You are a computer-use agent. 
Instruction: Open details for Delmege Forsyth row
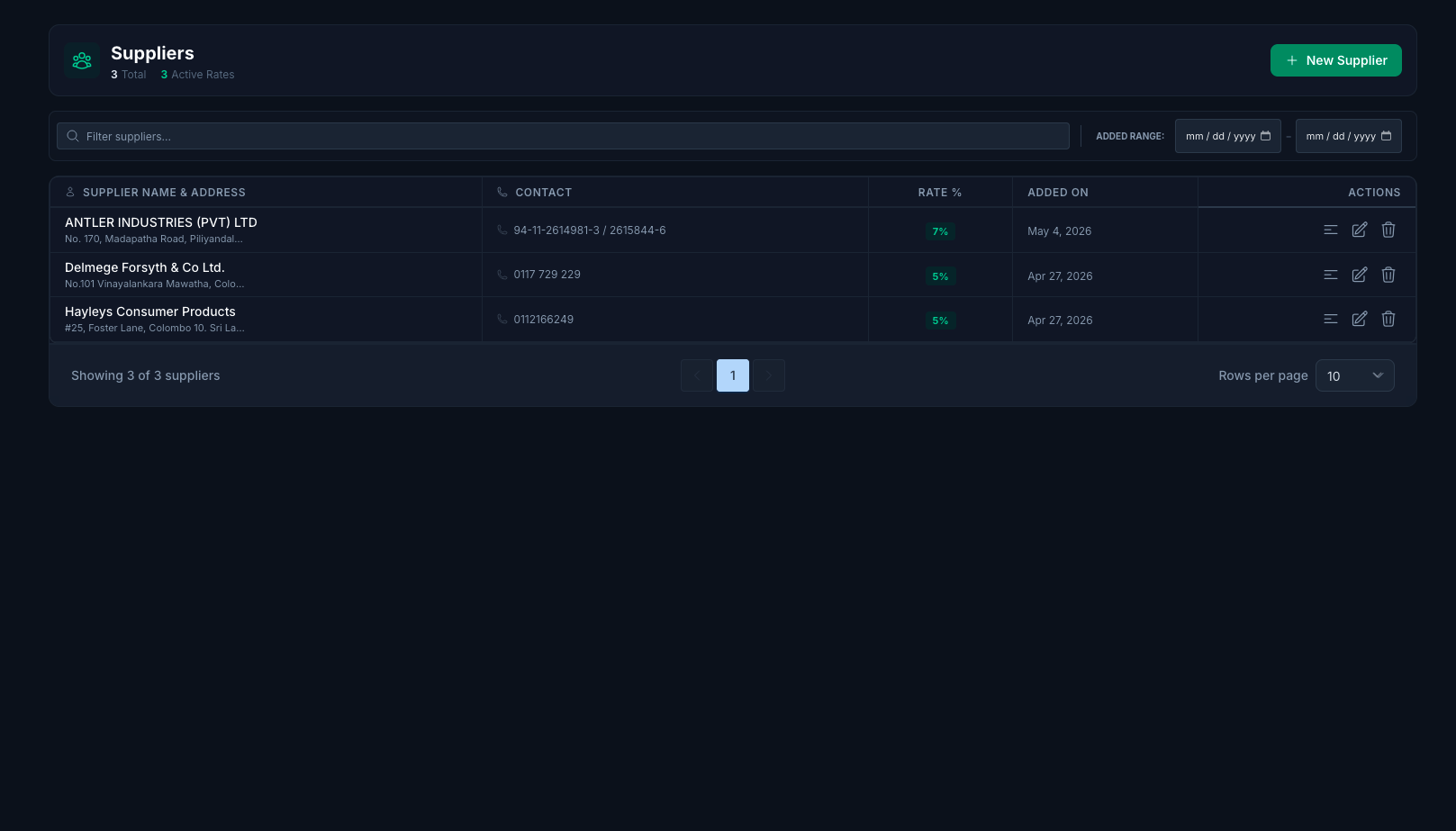click(1330, 275)
